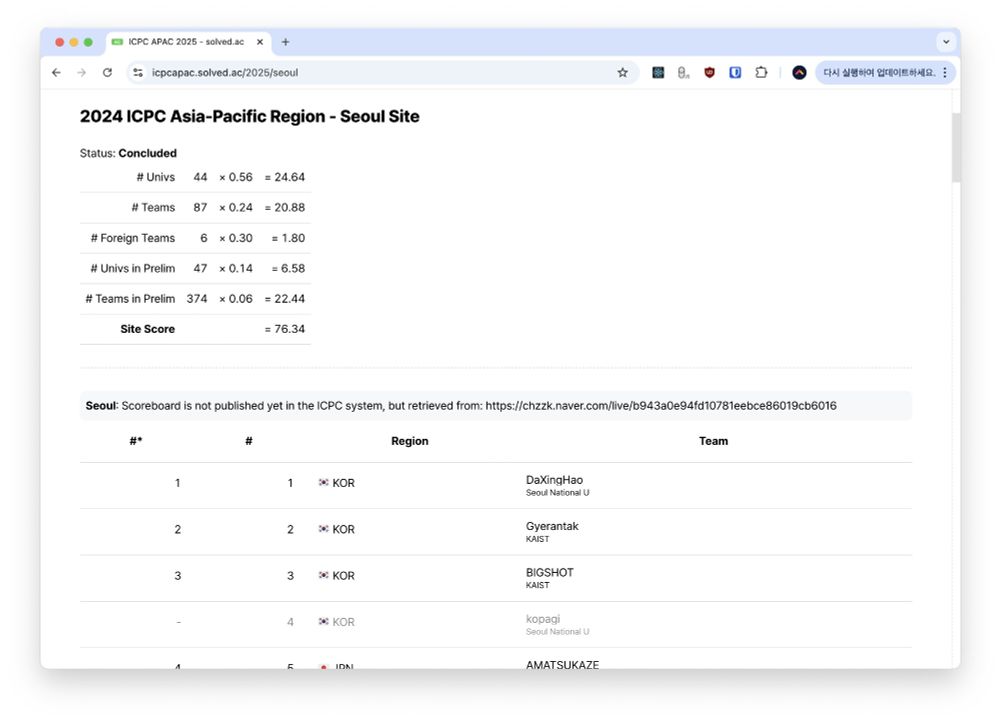Click the chzzk.naver.com live link text
This screenshot has width=1000, height=721.
click(661, 405)
